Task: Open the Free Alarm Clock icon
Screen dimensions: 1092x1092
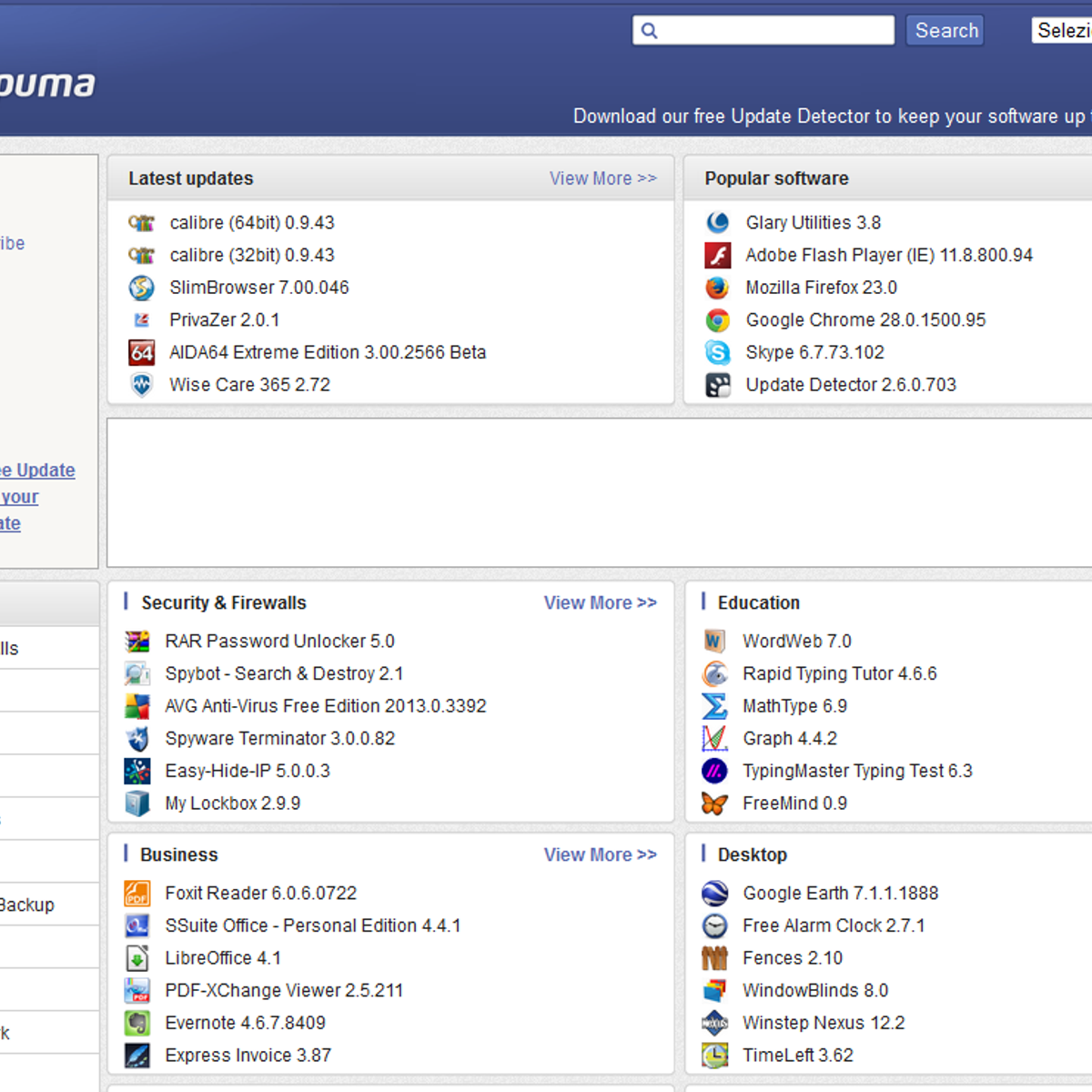Action: [714, 925]
